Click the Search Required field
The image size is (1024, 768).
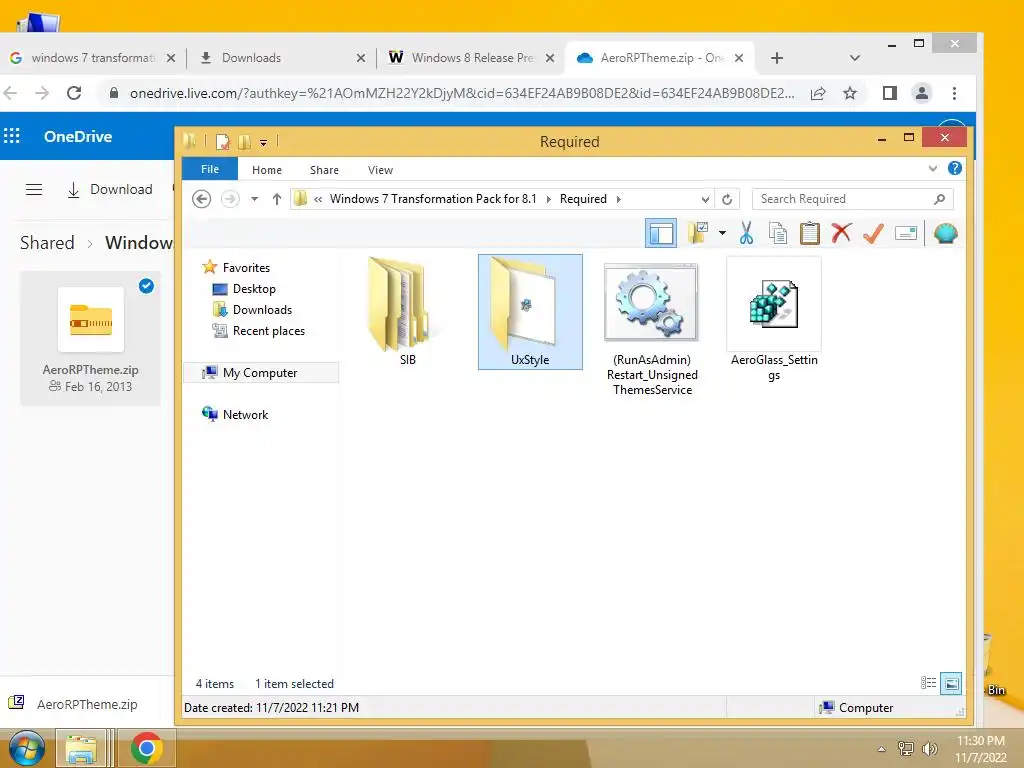[x=853, y=199]
